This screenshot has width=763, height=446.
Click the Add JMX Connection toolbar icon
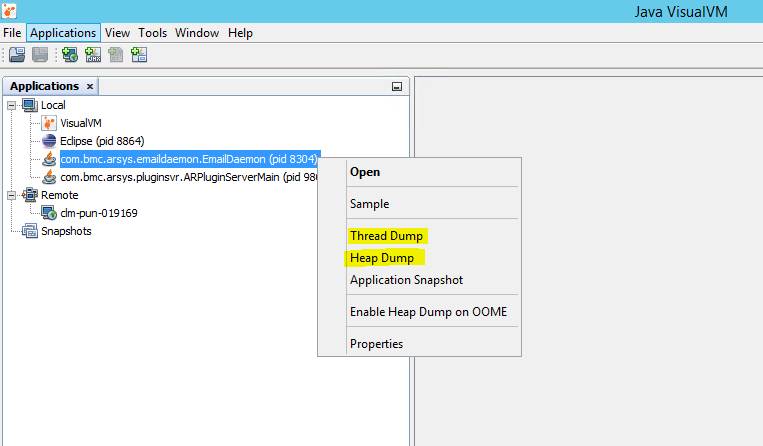[93, 55]
